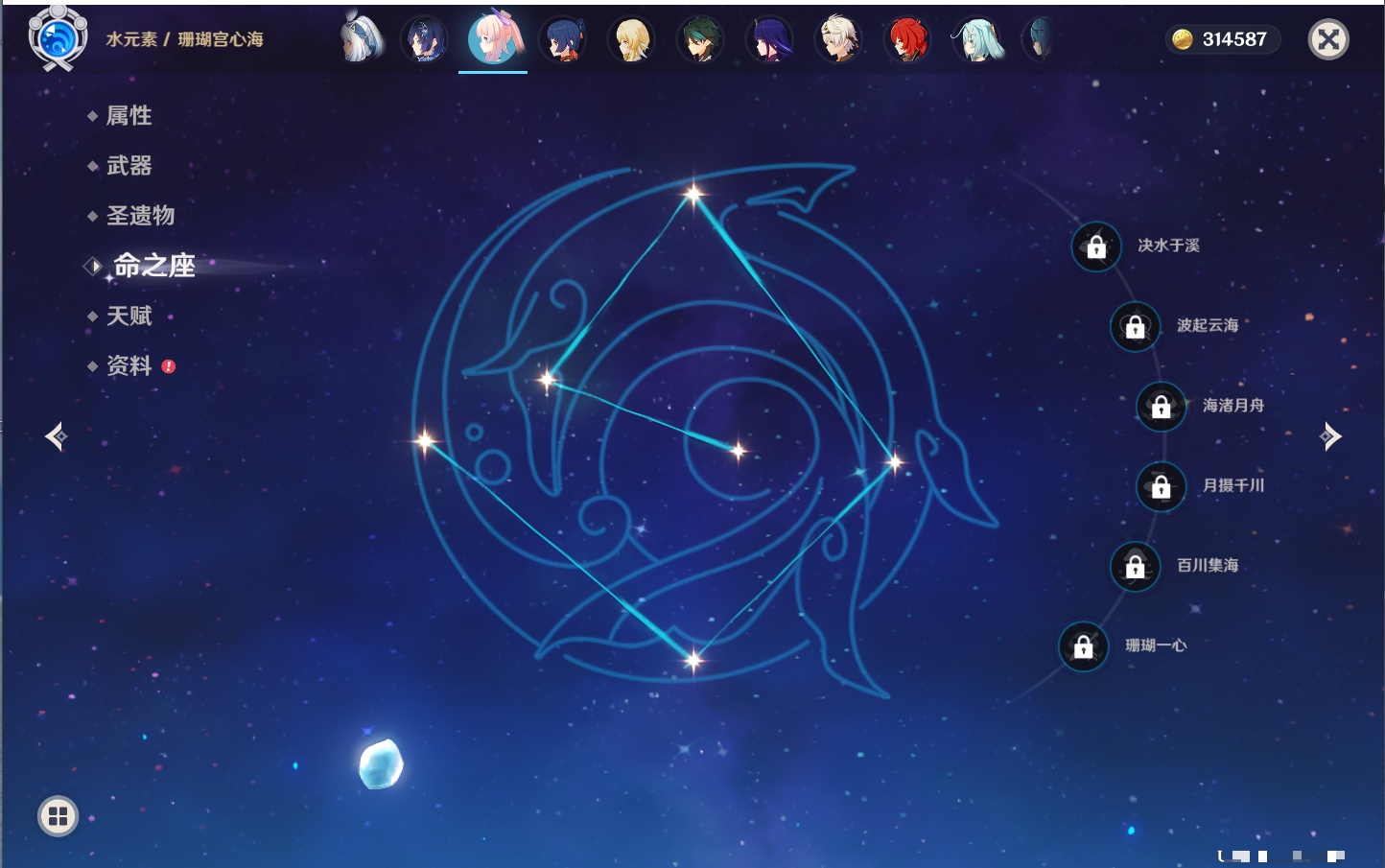Go to previous character with left arrow
Screen dimensions: 1385x868
[x=56, y=437]
